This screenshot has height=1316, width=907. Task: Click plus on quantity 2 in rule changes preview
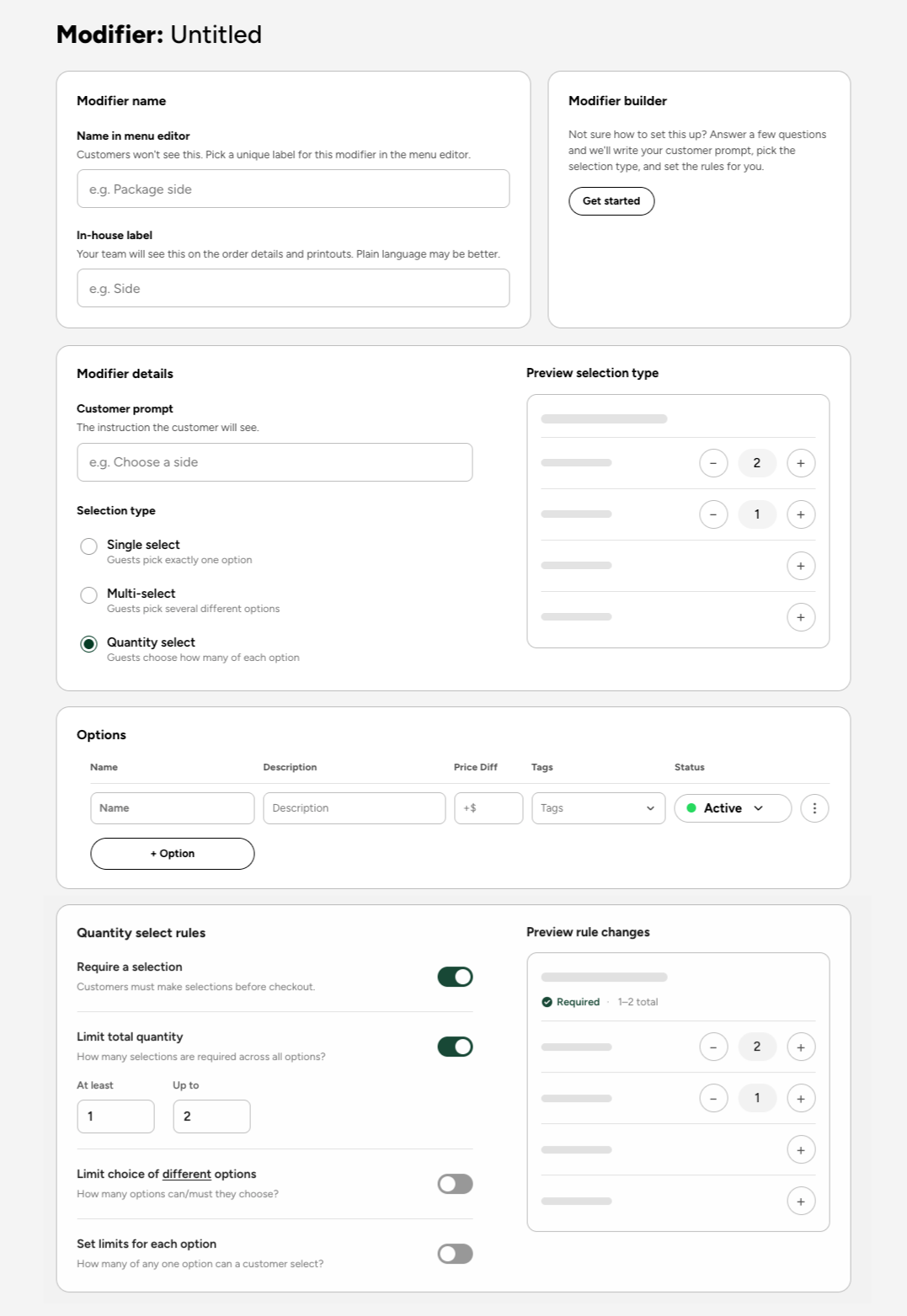click(801, 1047)
